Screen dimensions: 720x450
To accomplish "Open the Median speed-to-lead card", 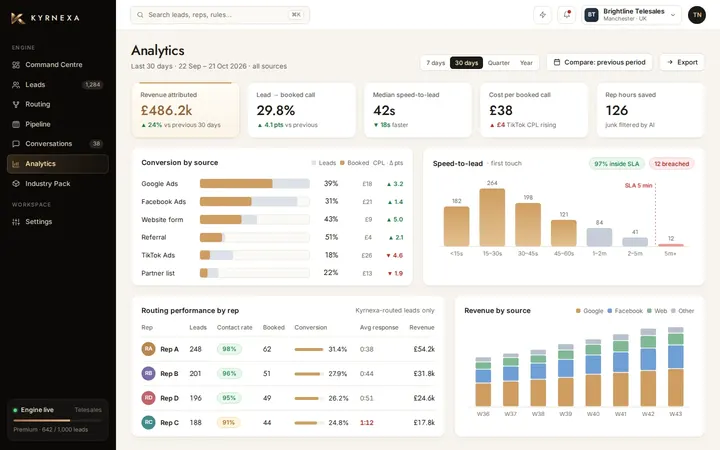I will 418,110.
